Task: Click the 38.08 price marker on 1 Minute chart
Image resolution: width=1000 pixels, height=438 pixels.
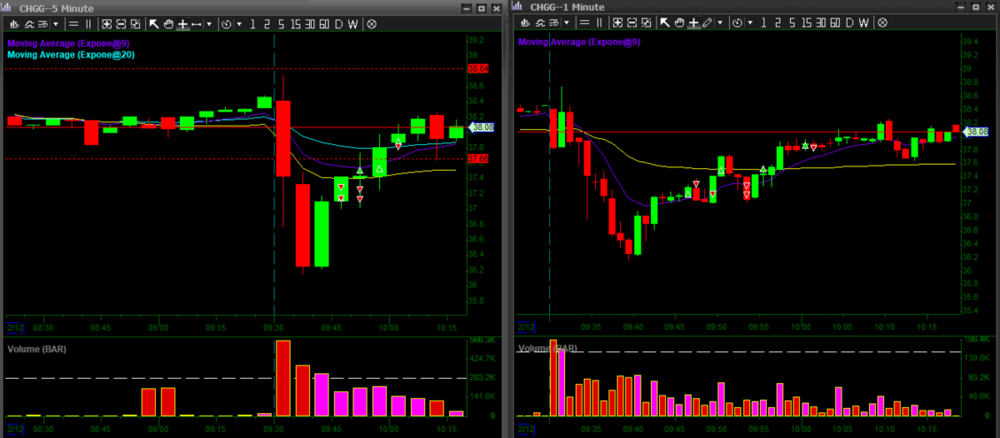Action: pyautogui.click(x=975, y=133)
